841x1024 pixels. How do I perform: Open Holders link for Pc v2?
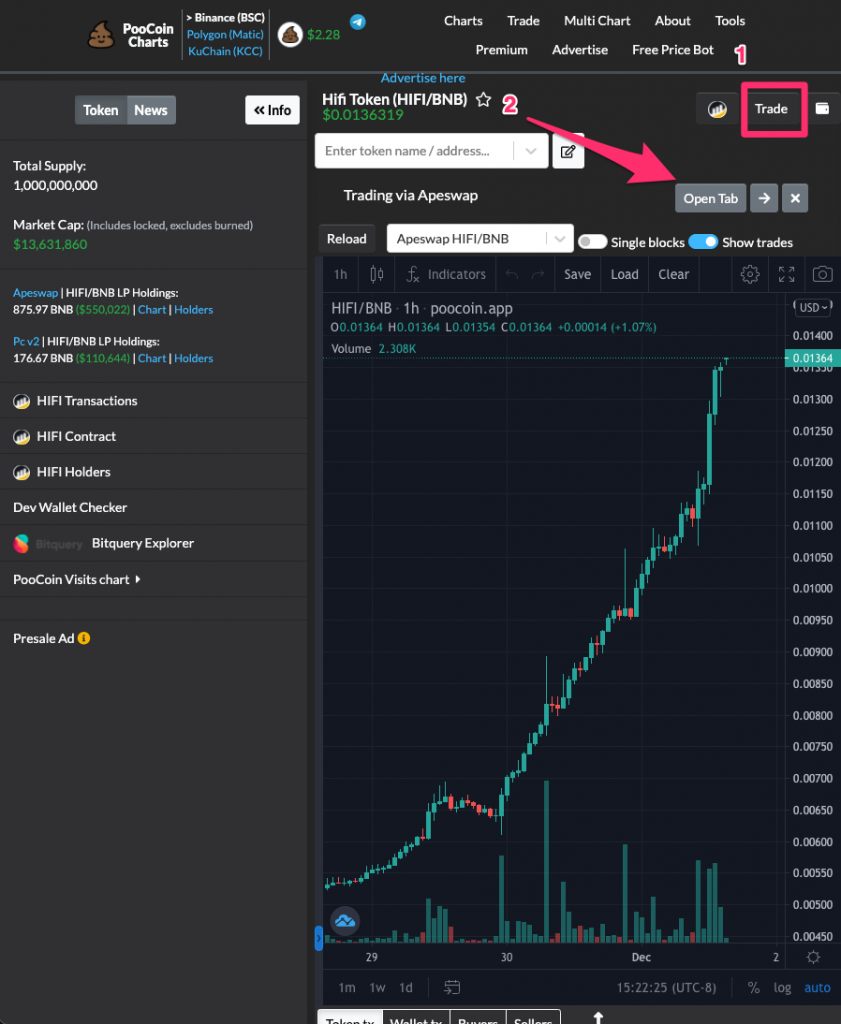pyautogui.click(x=193, y=358)
